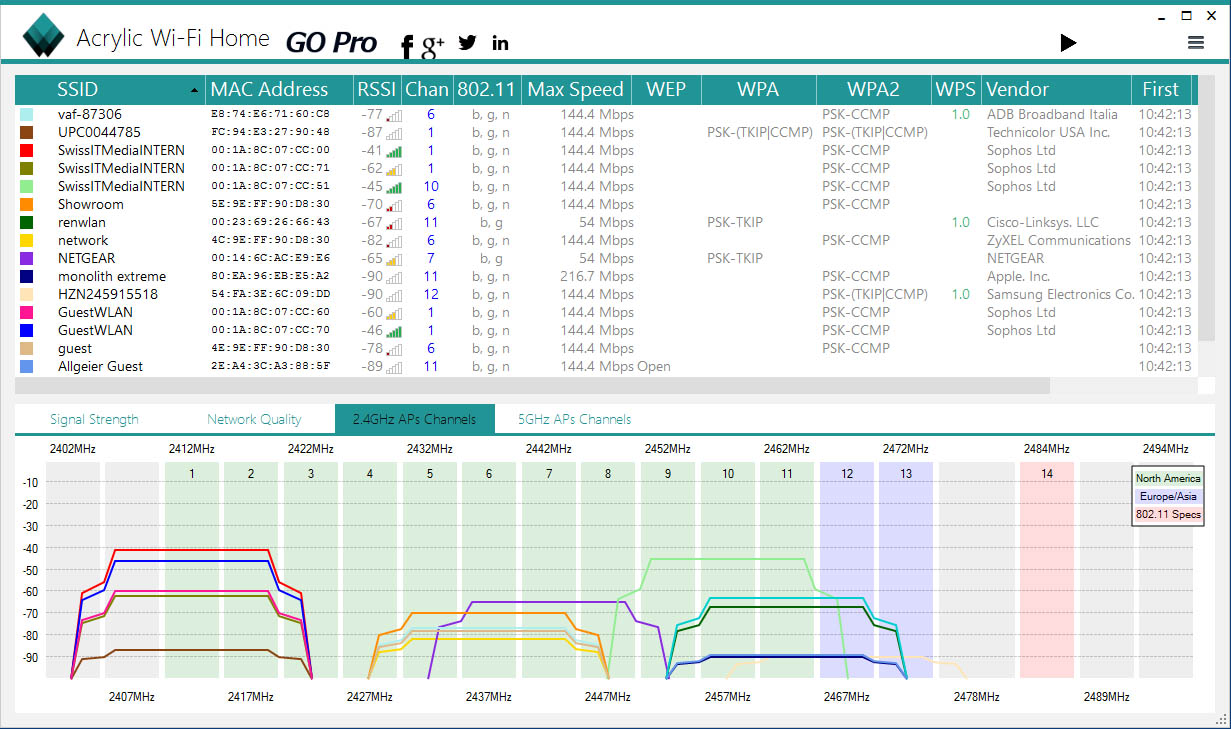Click the brown color swatch for UPC0044785
1231x729 pixels.
tap(26, 133)
